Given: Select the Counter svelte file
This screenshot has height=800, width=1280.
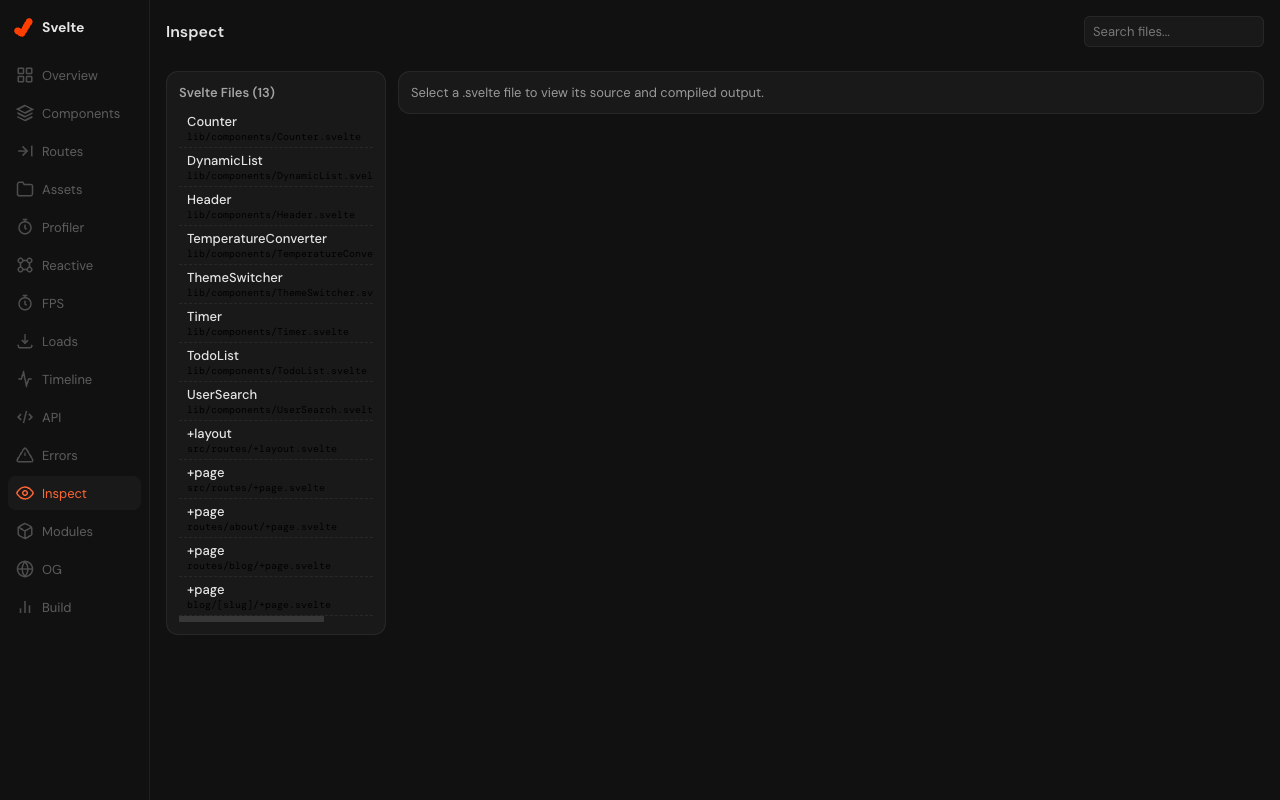Looking at the screenshot, I should [276, 129].
